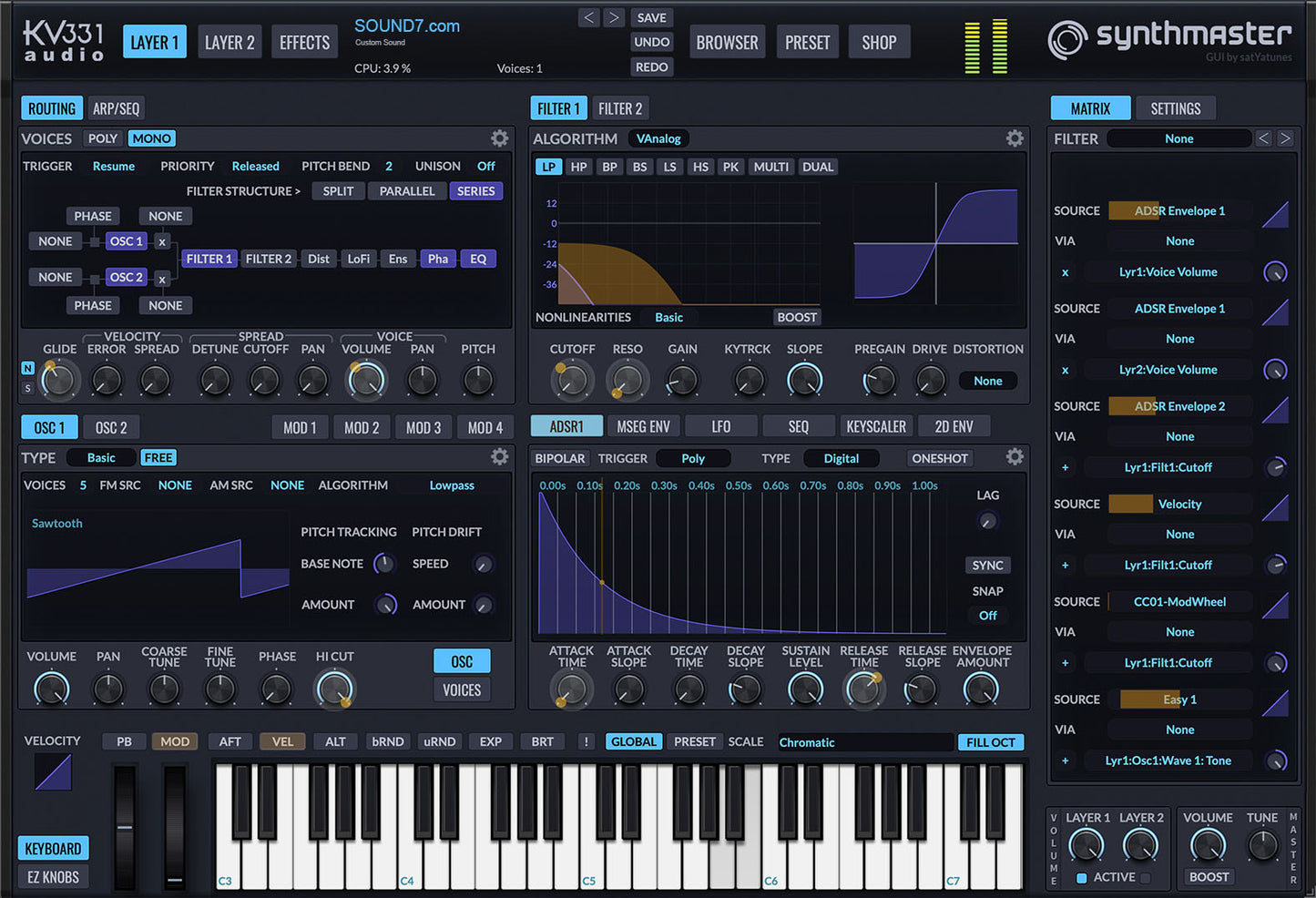This screenshot has width=1316, height=898.
Task: Click the master Tune knob
Action: [1262, 846]
